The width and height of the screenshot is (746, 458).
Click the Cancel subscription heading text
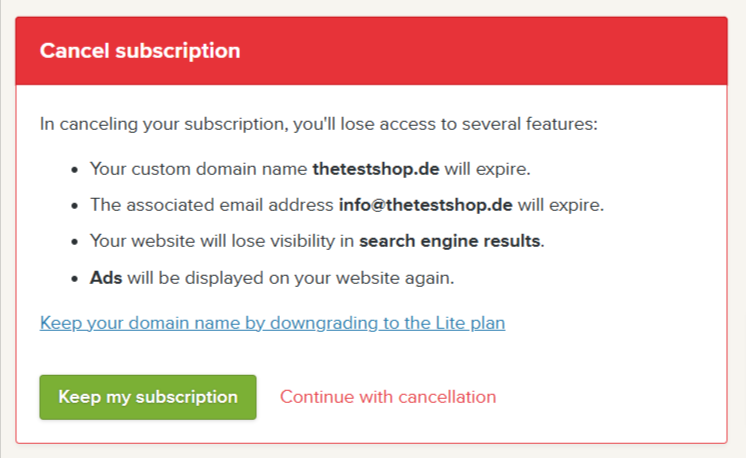140,51
